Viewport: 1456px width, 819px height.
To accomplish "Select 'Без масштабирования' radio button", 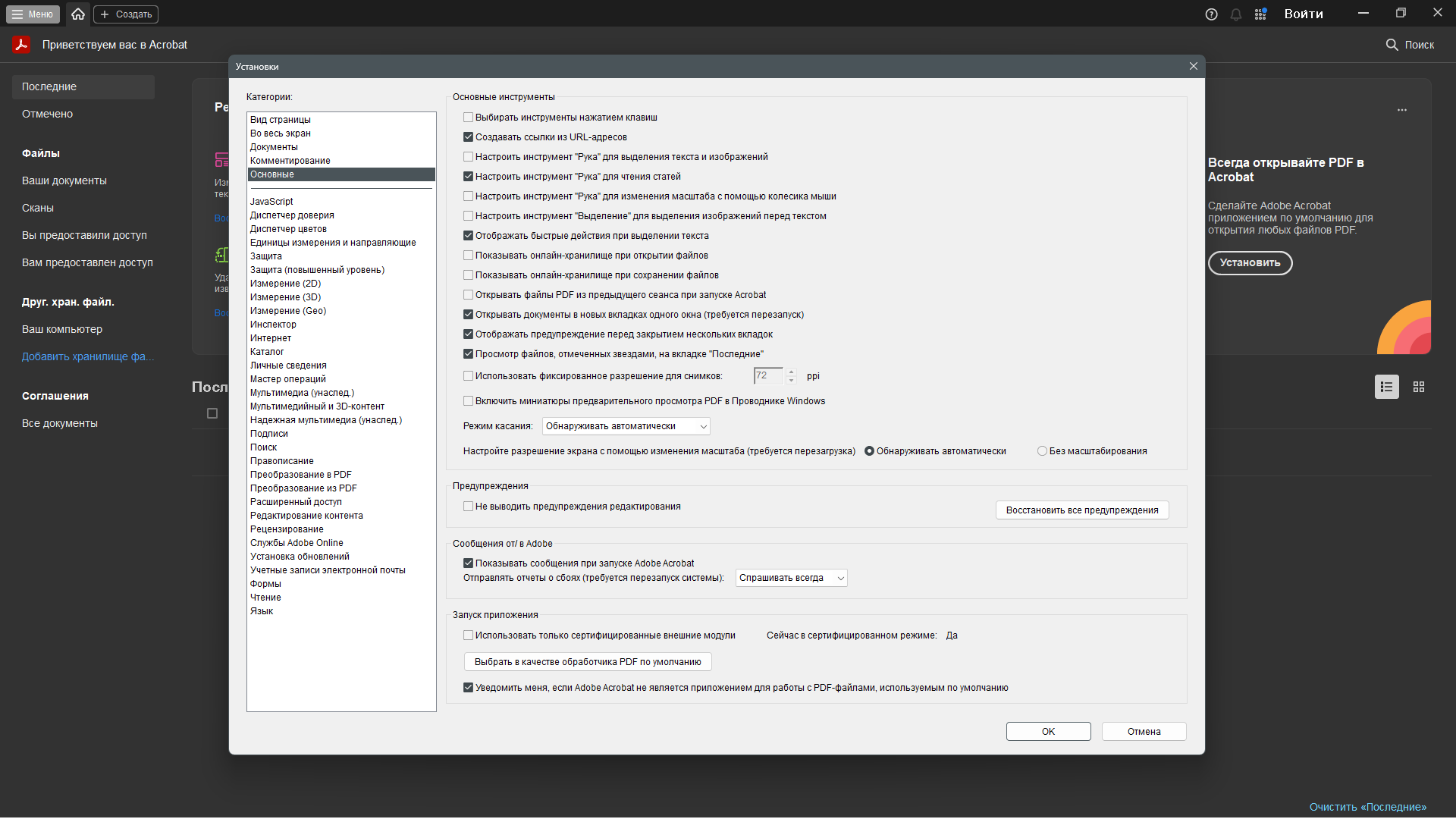I will [1042, 451].
